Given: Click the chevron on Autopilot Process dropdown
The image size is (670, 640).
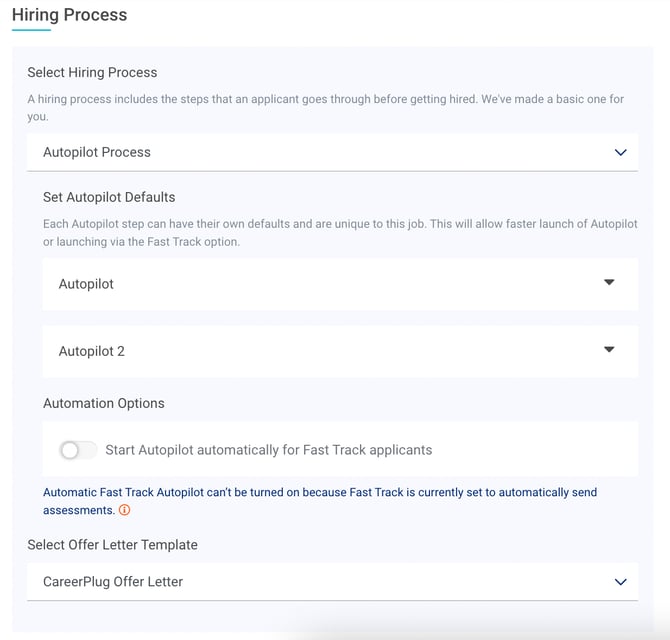Looking at the screenshot, I should [x=620, y=153].
